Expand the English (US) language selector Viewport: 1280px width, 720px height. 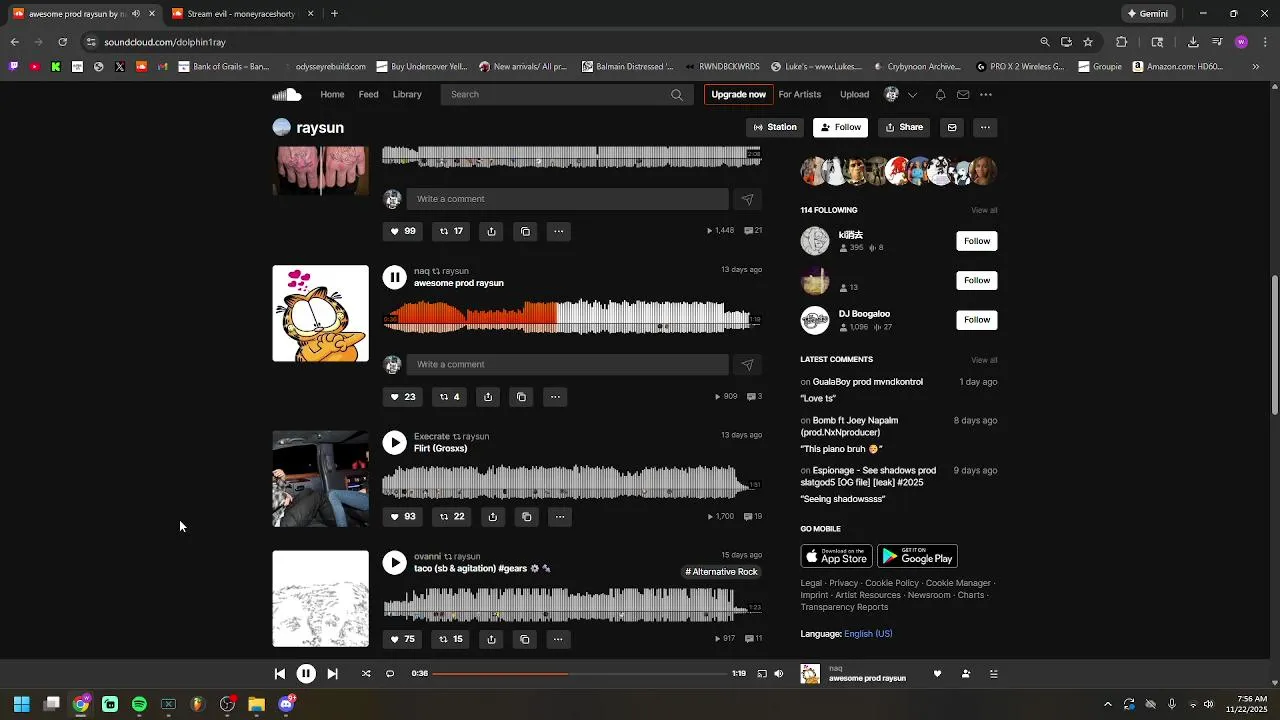(x=868, y=634)
